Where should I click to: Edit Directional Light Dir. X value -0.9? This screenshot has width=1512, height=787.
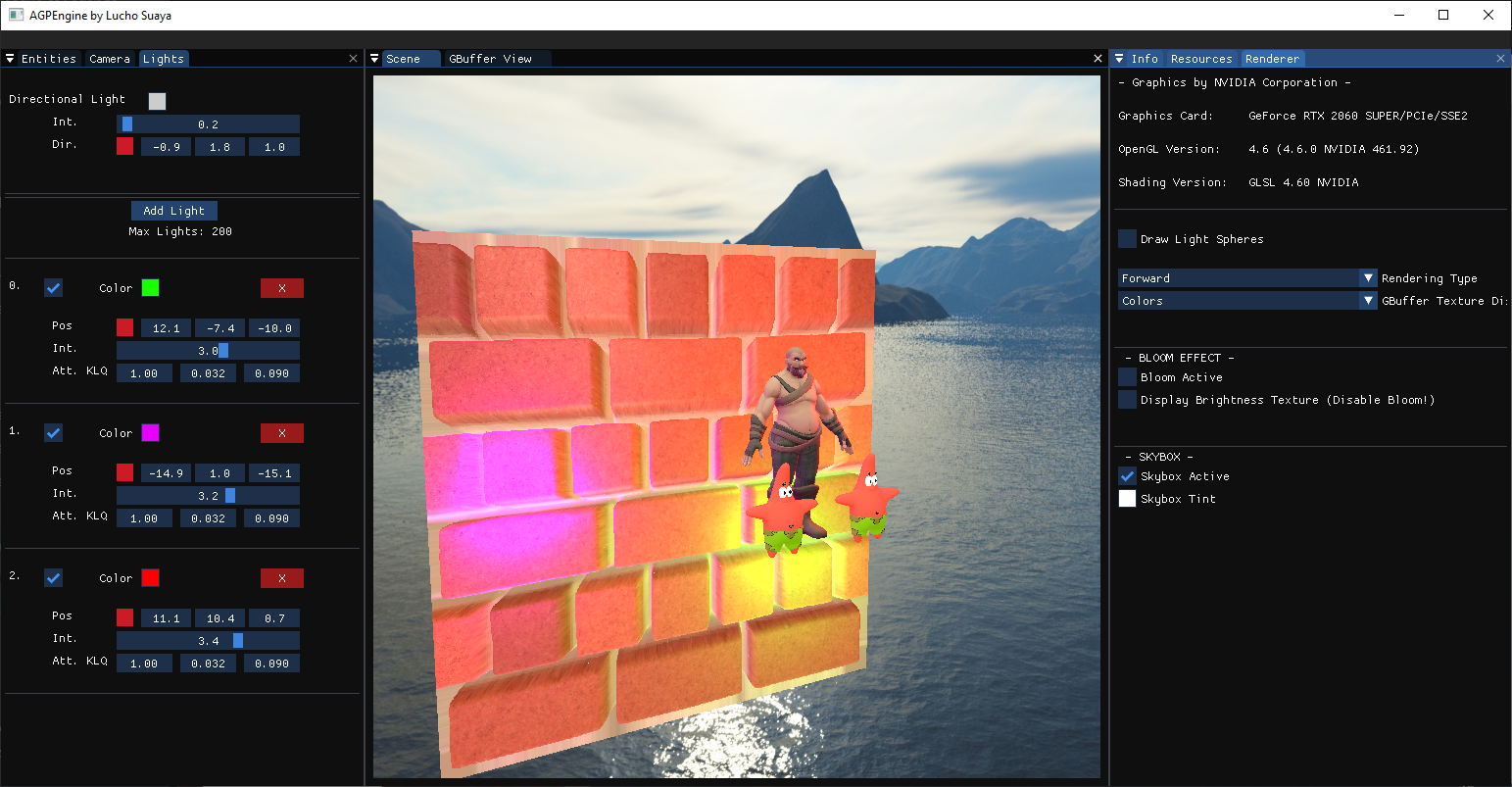coord(167,147)
